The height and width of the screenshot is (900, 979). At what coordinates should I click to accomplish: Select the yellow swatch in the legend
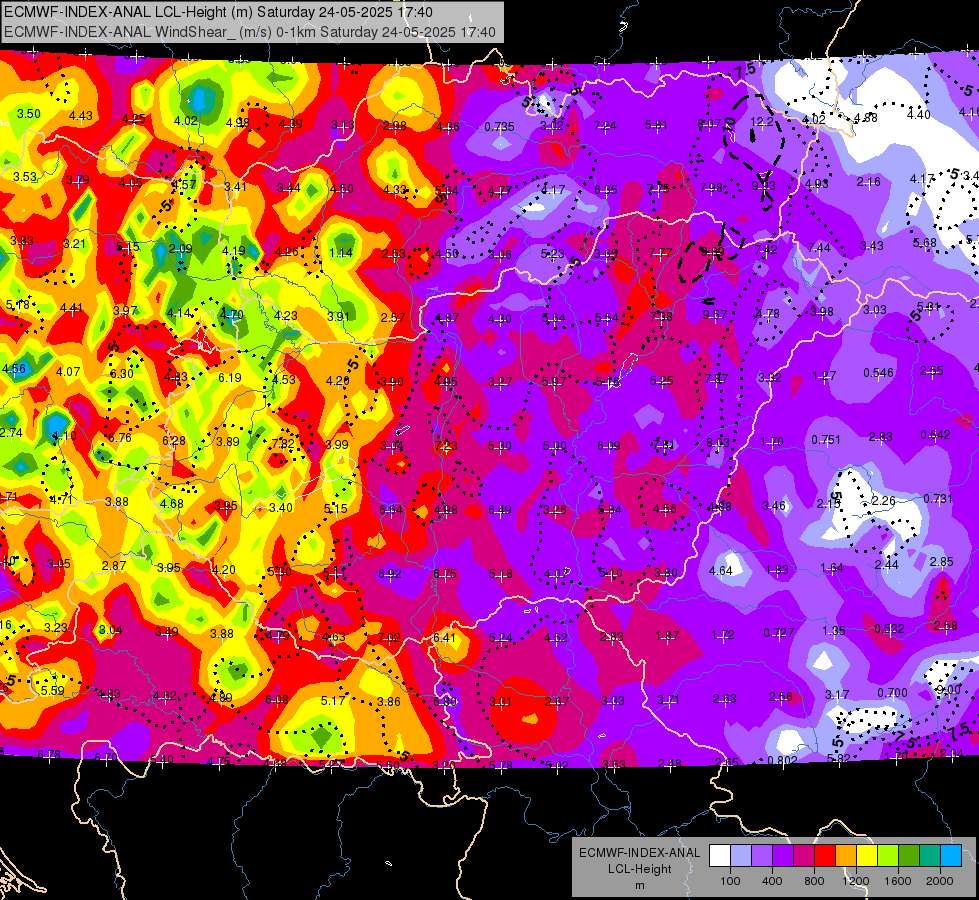tap(867, 856)
